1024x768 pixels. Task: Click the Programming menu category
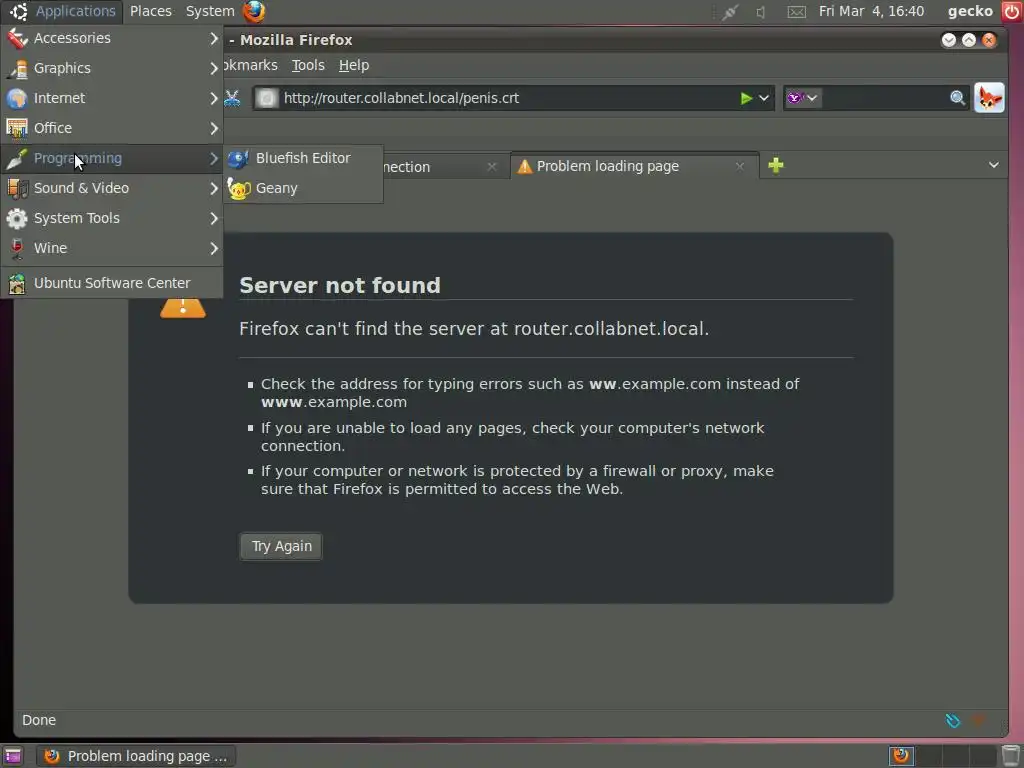click(x=112, y=158)
